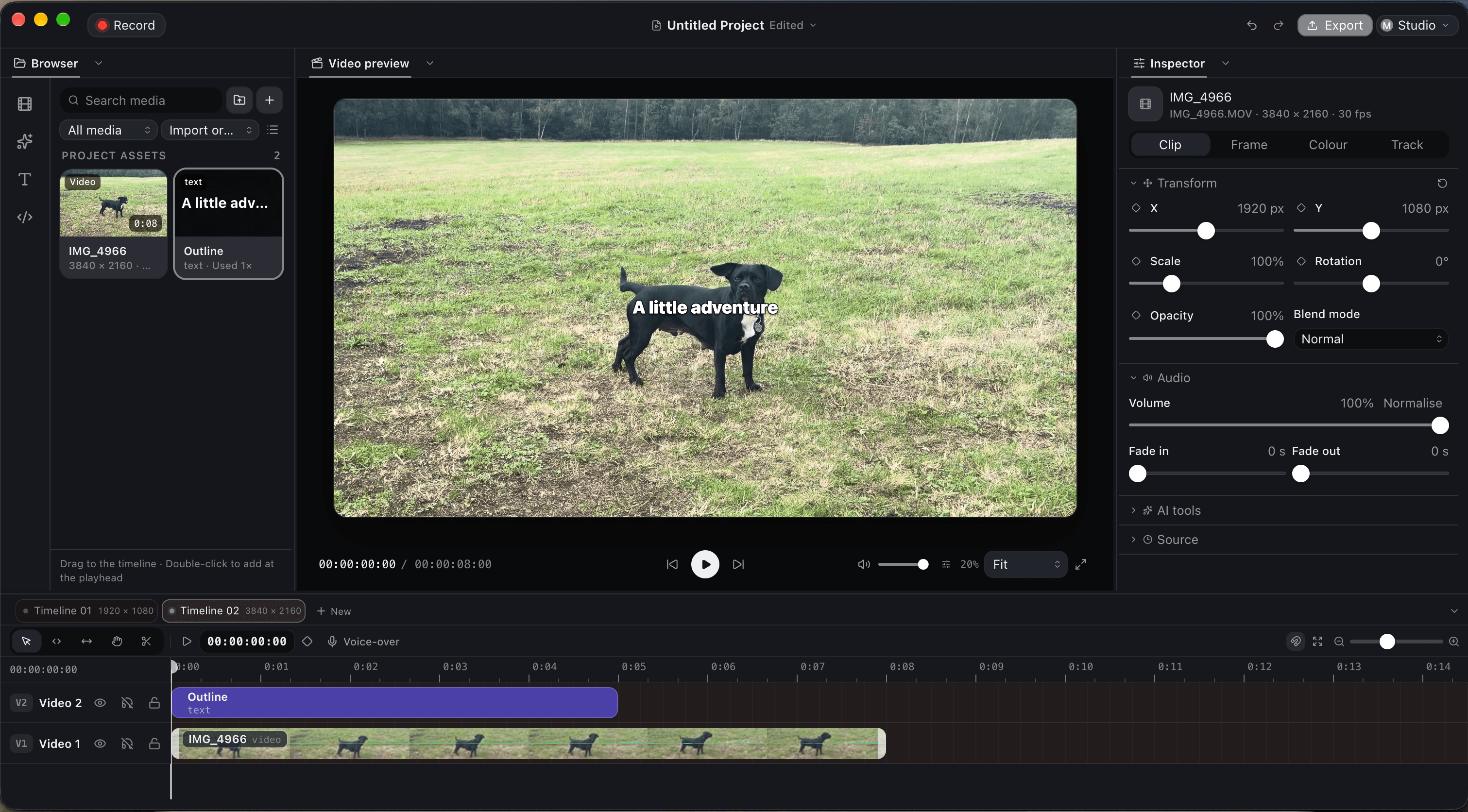Select the hand pan tool

click(117, 642)
